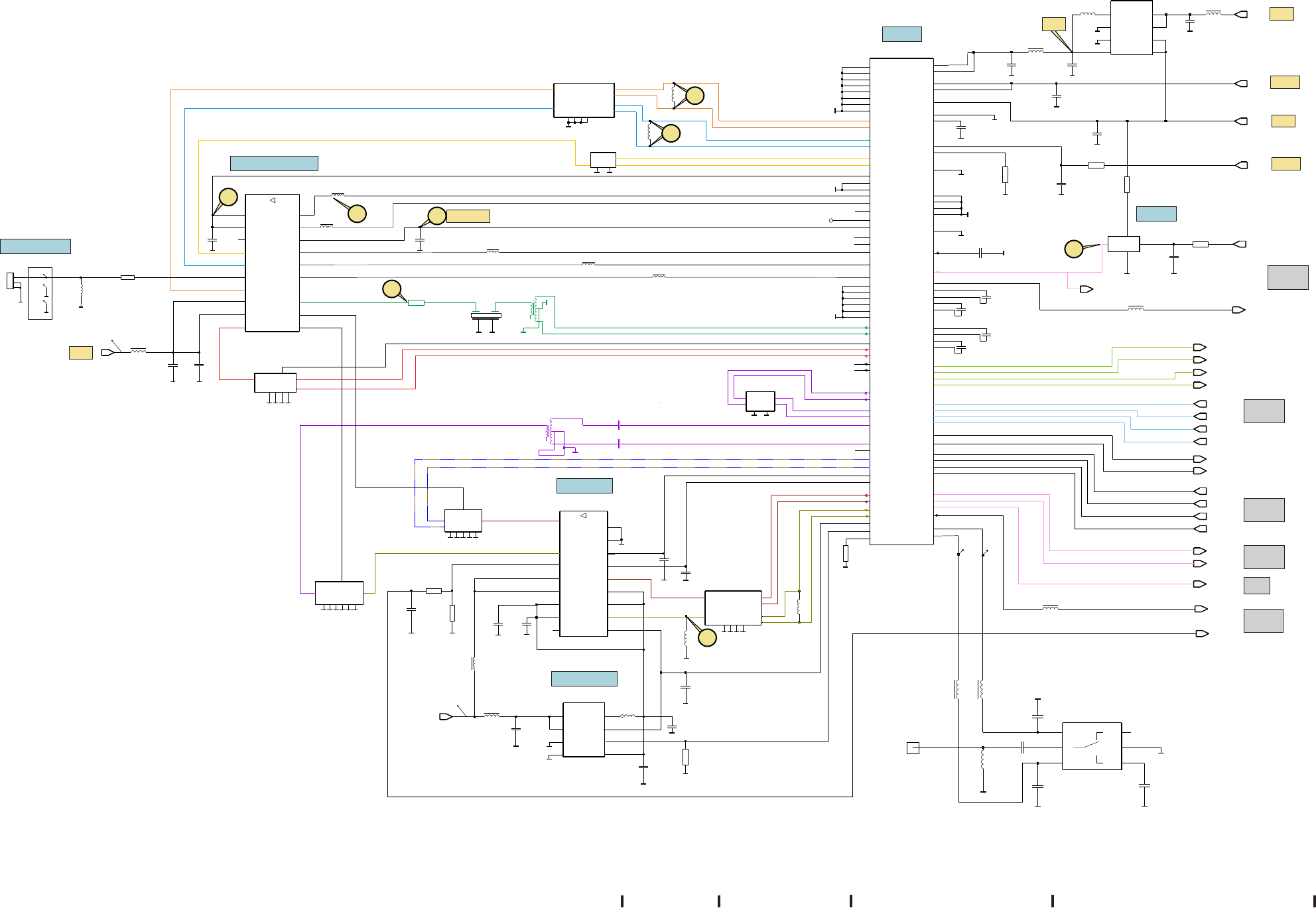Click the three-switch antenna block at far left

(40, 293)
